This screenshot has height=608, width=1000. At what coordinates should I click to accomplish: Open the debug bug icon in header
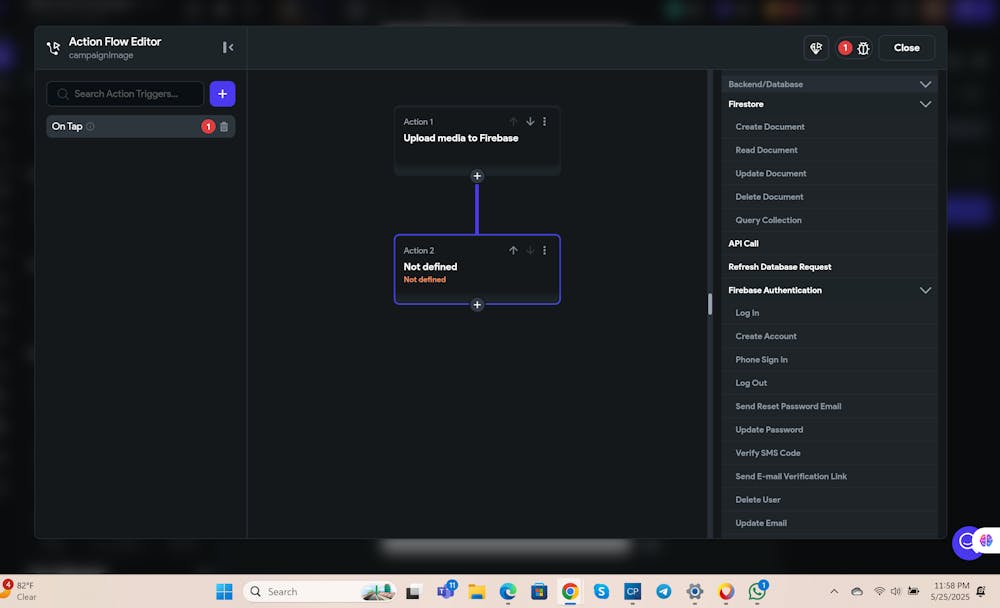864,48
